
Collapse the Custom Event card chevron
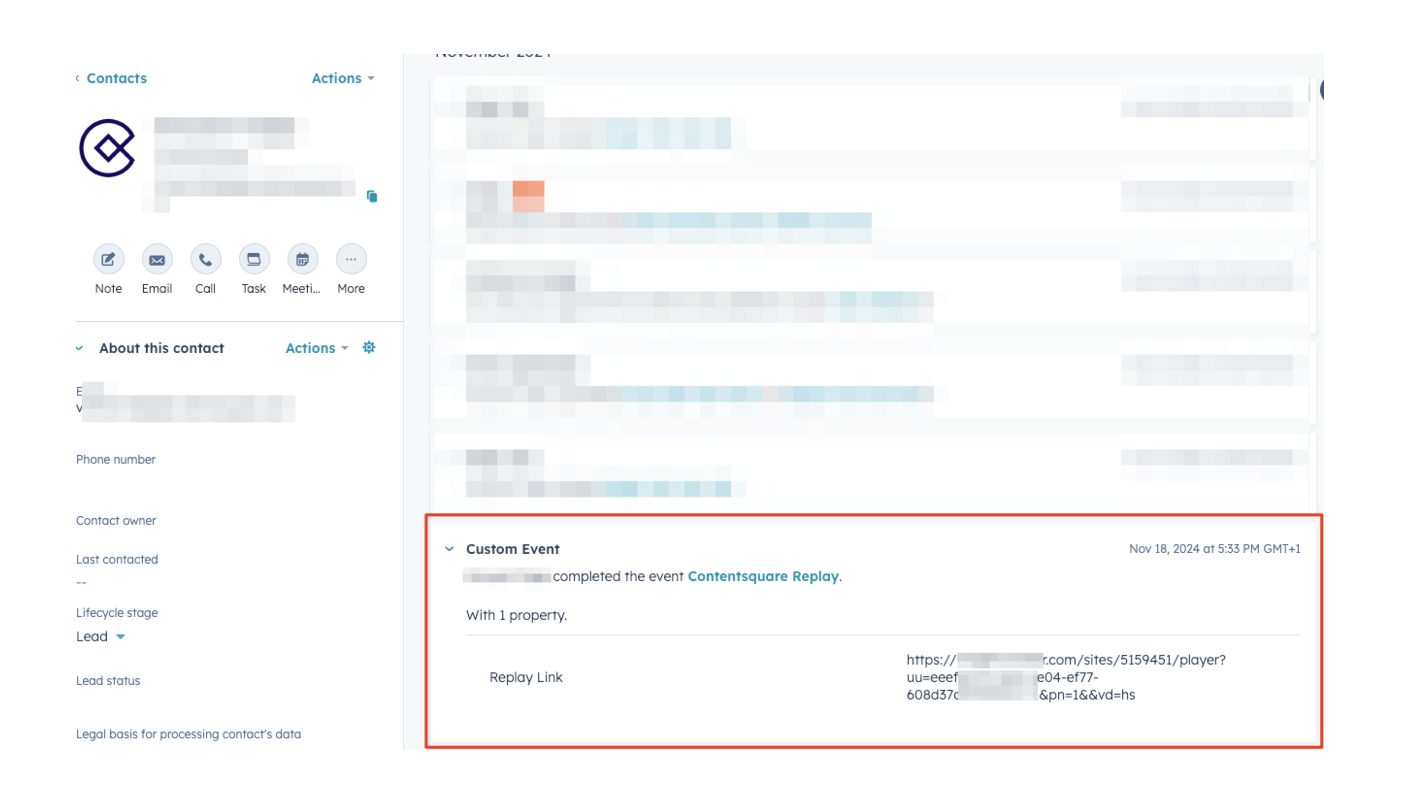[x=449, y=549]
